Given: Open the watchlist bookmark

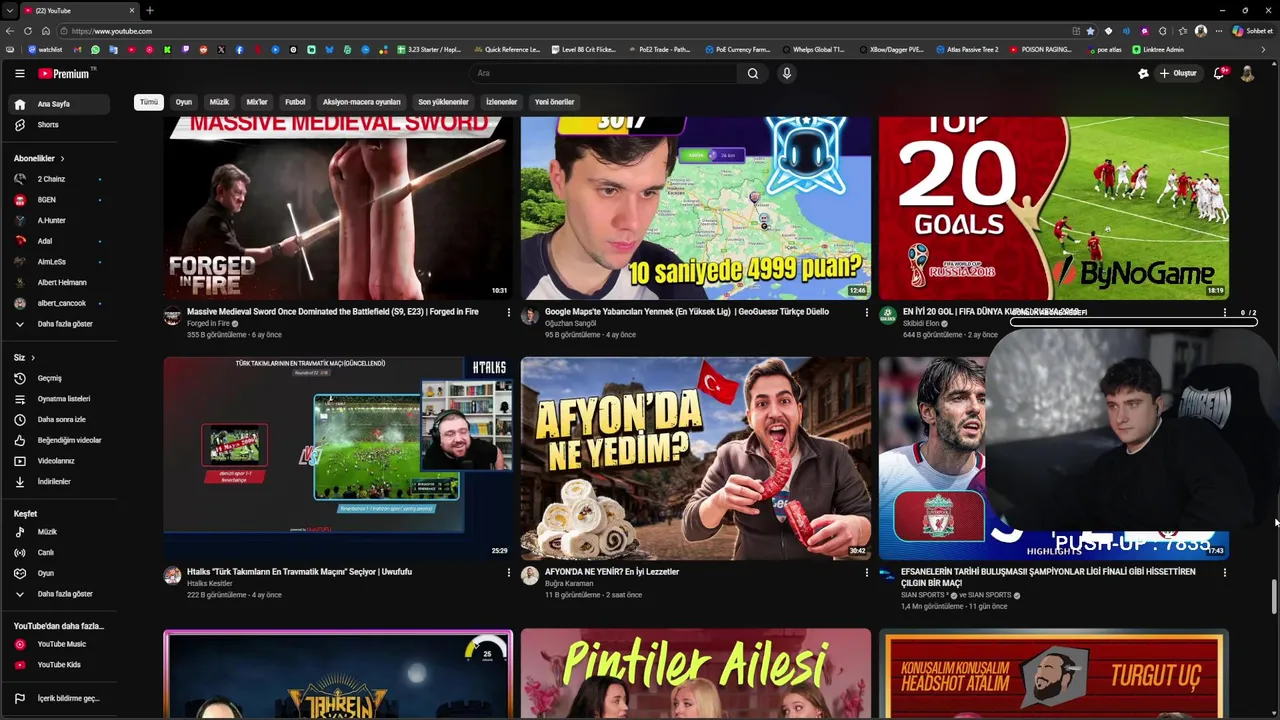Looking at the screenshot, I should coord(45,49).
